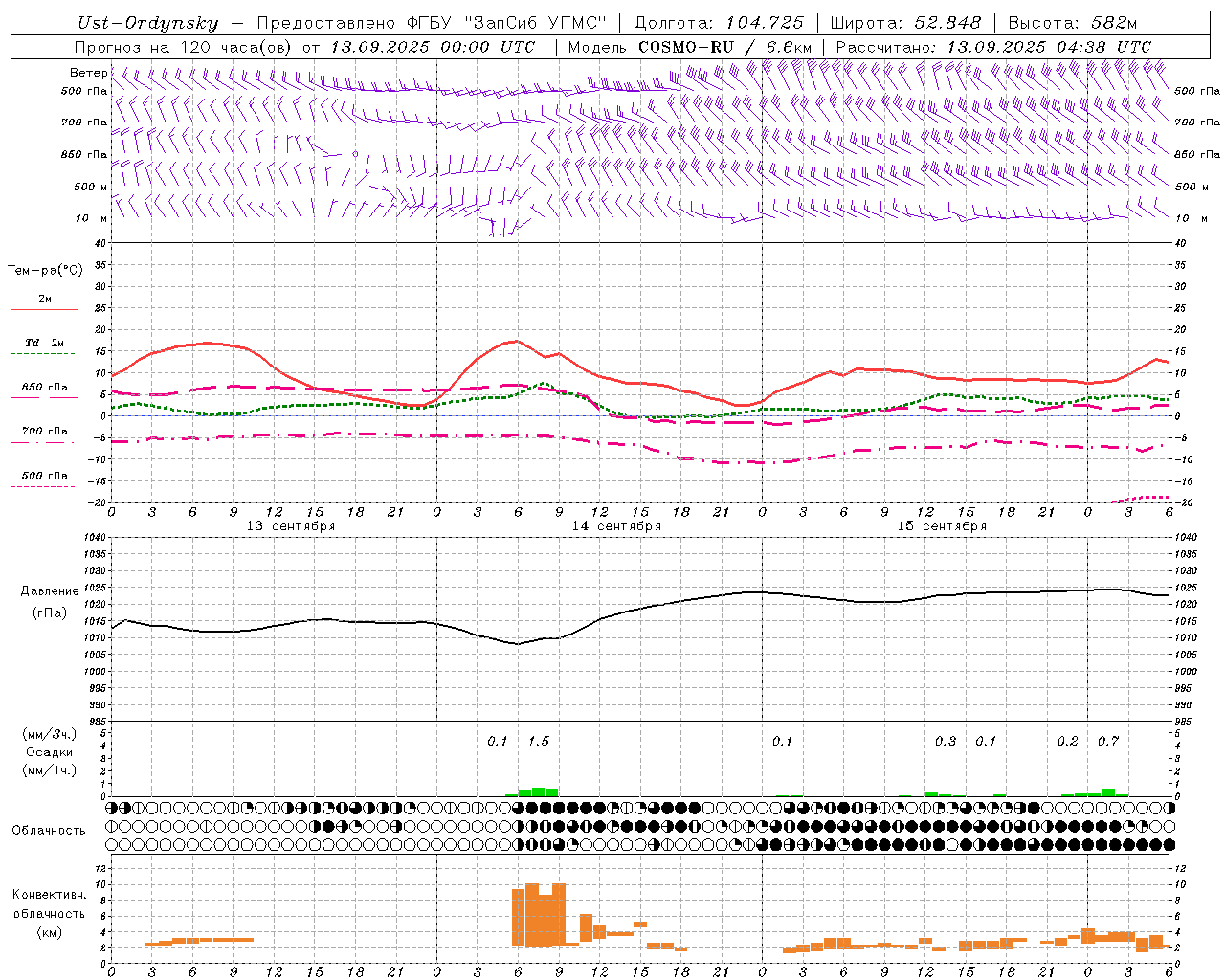Click the Ветер panel label
Viewport: 1225px width, 980px height.
pyautogui.click(x=88, y=73)
